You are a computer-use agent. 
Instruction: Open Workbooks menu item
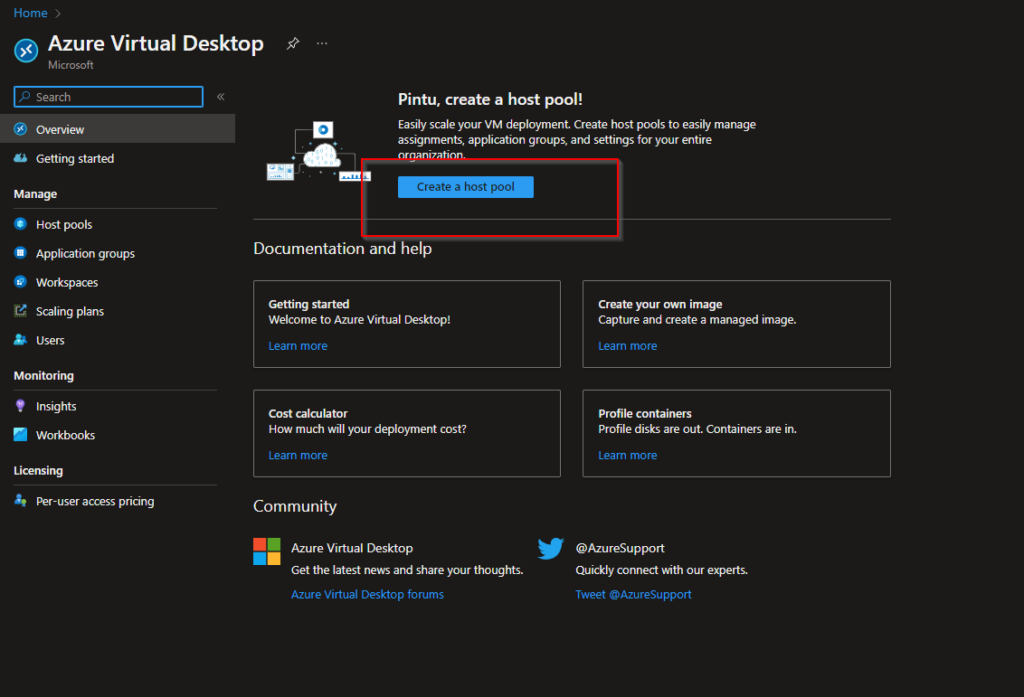pyautogui.click(x=65, y=435)
